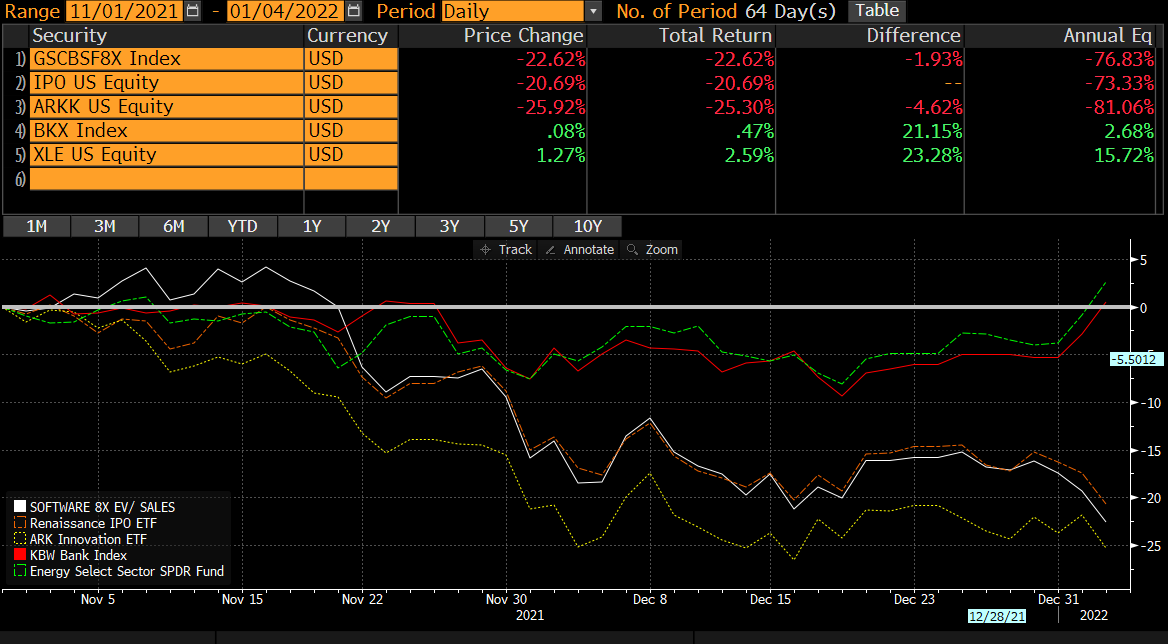Select the 1M time range tab
The width and height of the screenshot is (1168, 644).
tap(37, 226)
